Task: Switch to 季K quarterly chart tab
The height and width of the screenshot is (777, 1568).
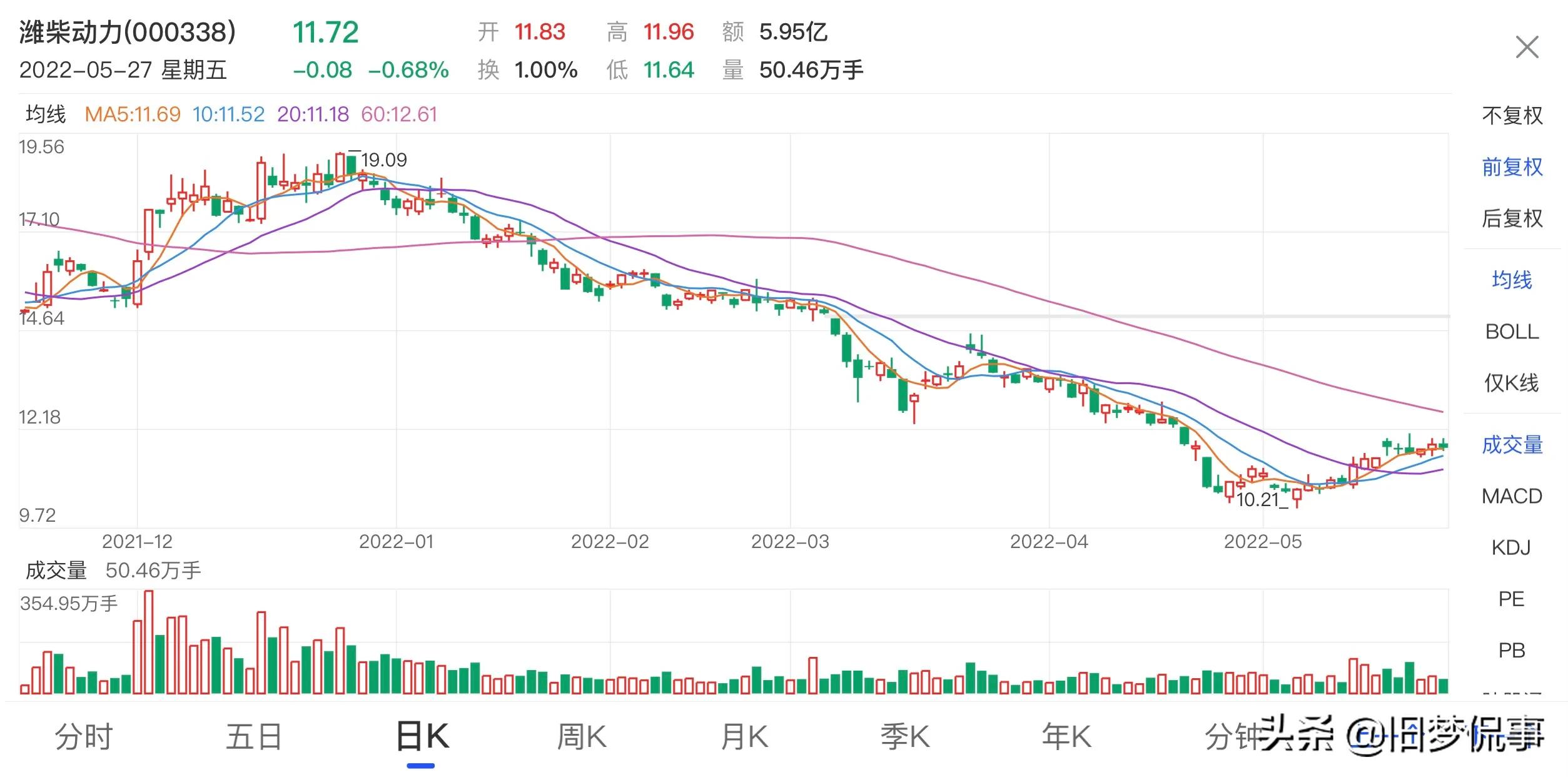Action: click(905, 736)
